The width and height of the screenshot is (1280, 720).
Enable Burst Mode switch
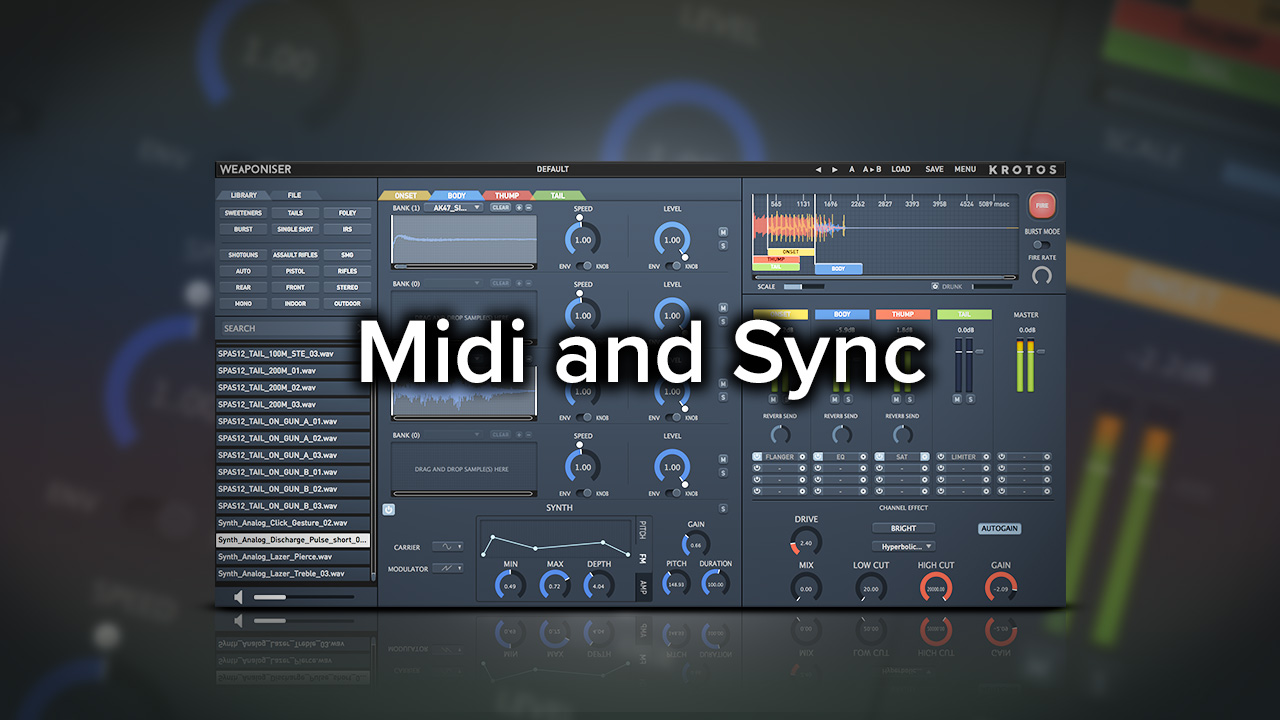coord(1042,244)
